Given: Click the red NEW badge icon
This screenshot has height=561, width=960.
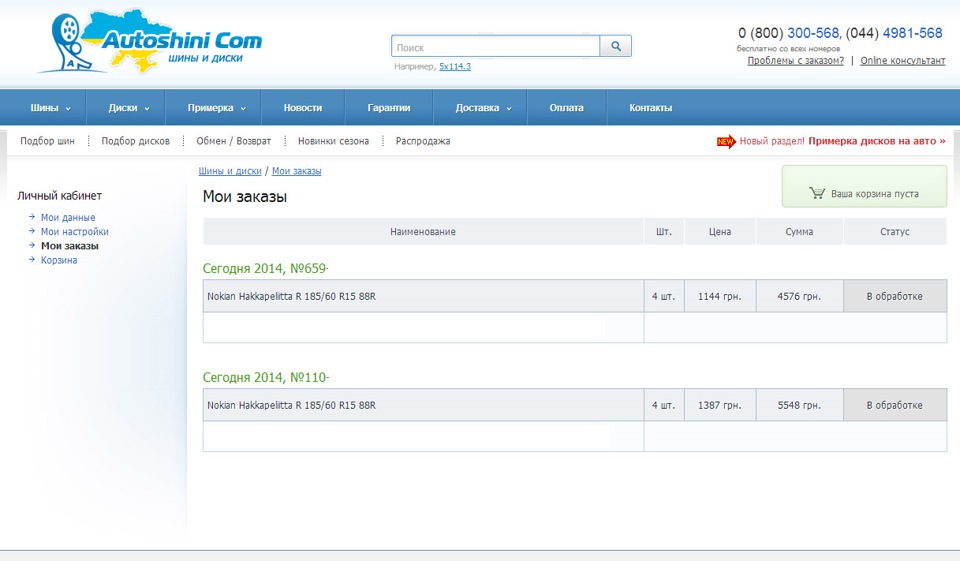Looking at the screenshot, I should [x=726, y=141].
